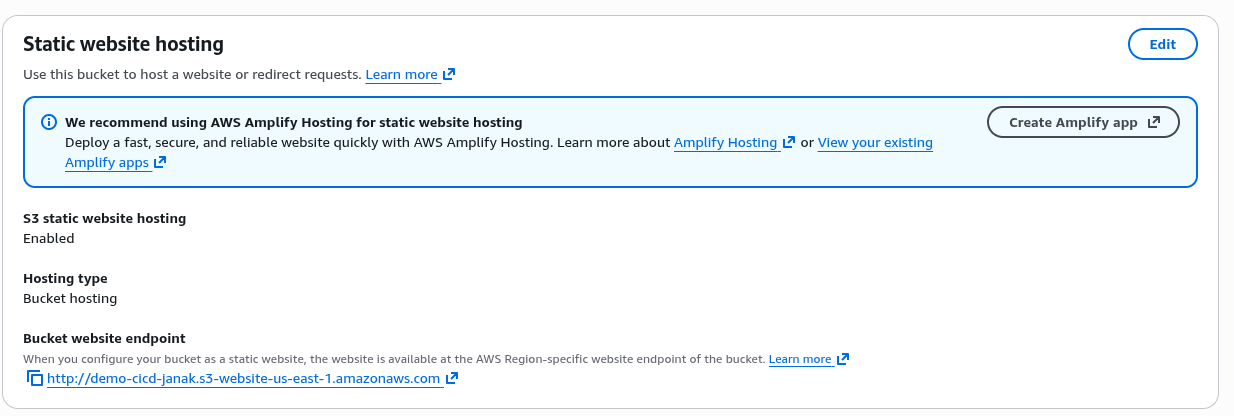Image resolution: width=1234 pixels, height=416 pixels.
Task: Click external-link icon after the endpoint URL
Action: click(x=452, y=379)
